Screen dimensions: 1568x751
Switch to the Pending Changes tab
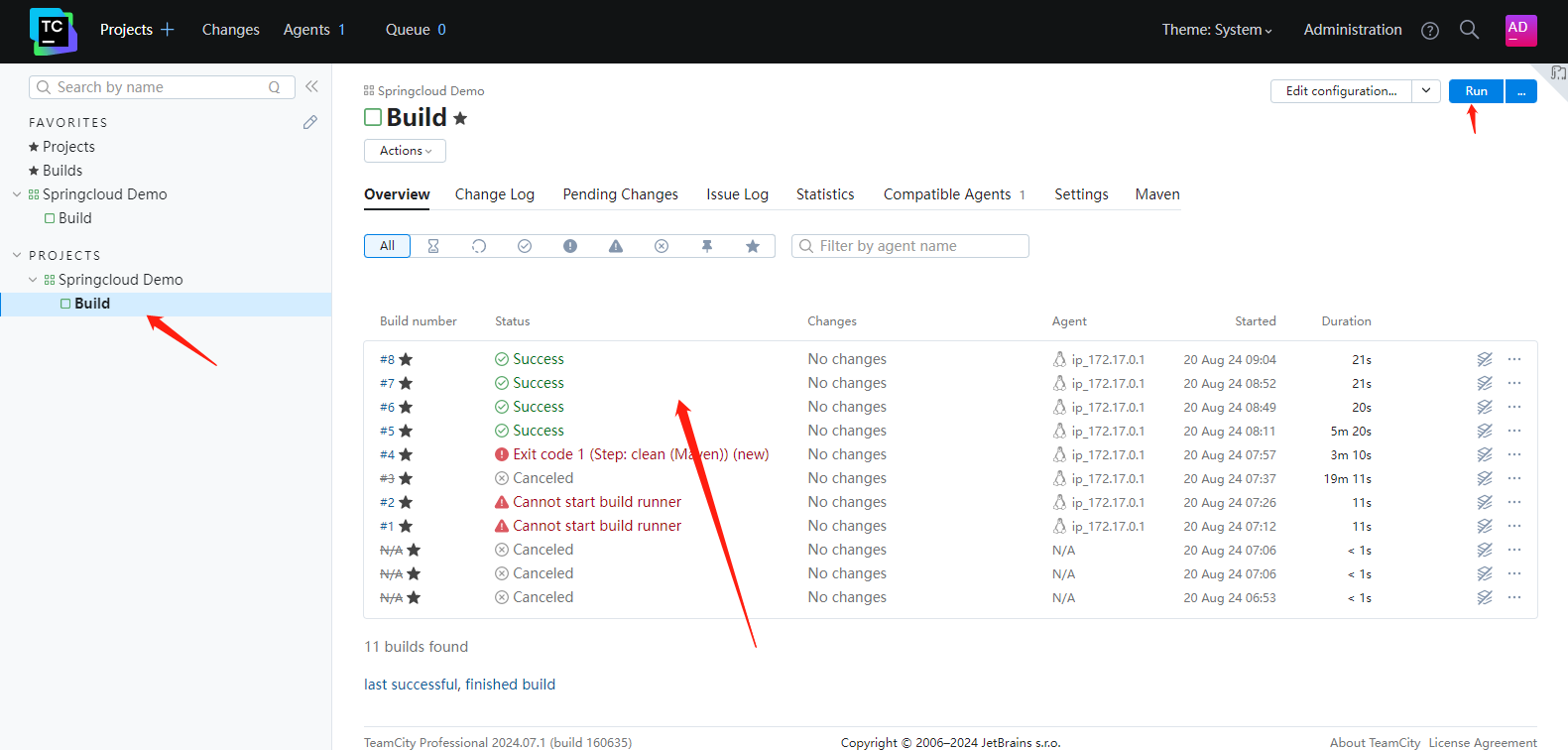[621, 194]
